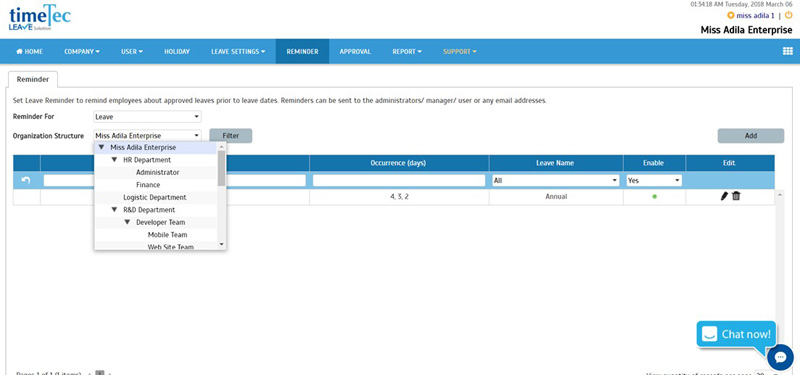Screen dimensions: 800x375
Task: Open the Leave Name All filter dropdown
Action: pos(556,180)
